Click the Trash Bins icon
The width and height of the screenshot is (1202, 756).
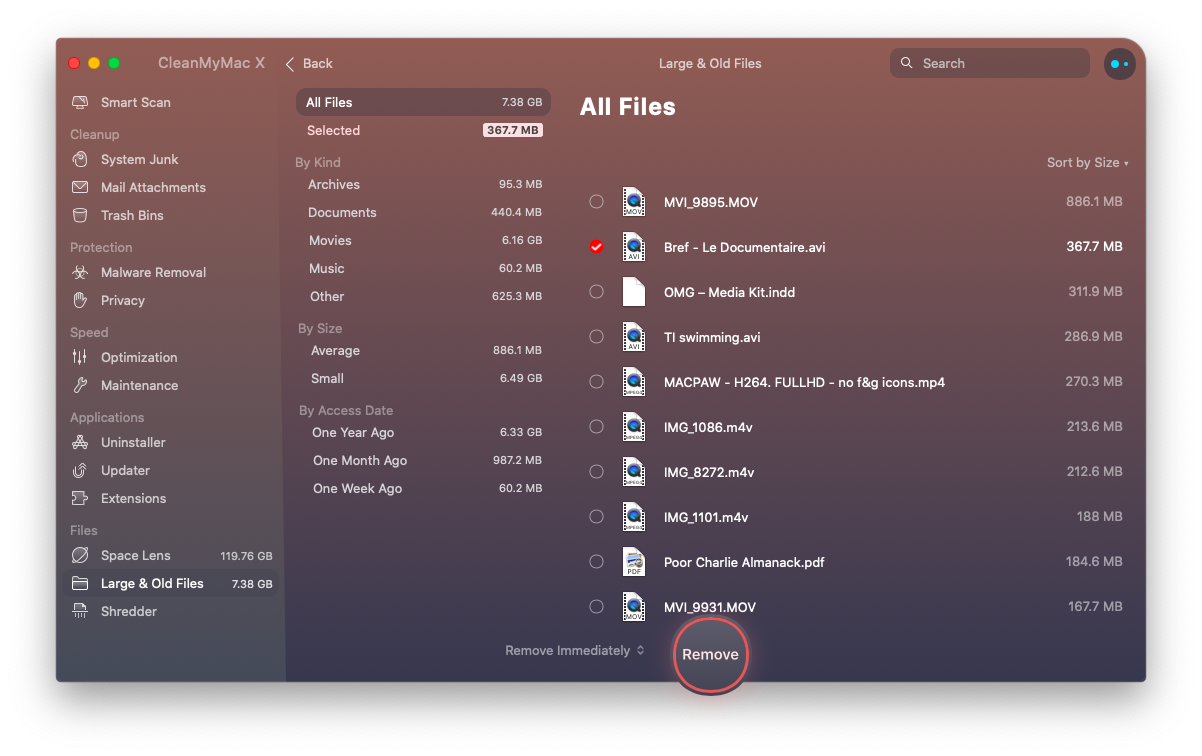pos(80,216)
